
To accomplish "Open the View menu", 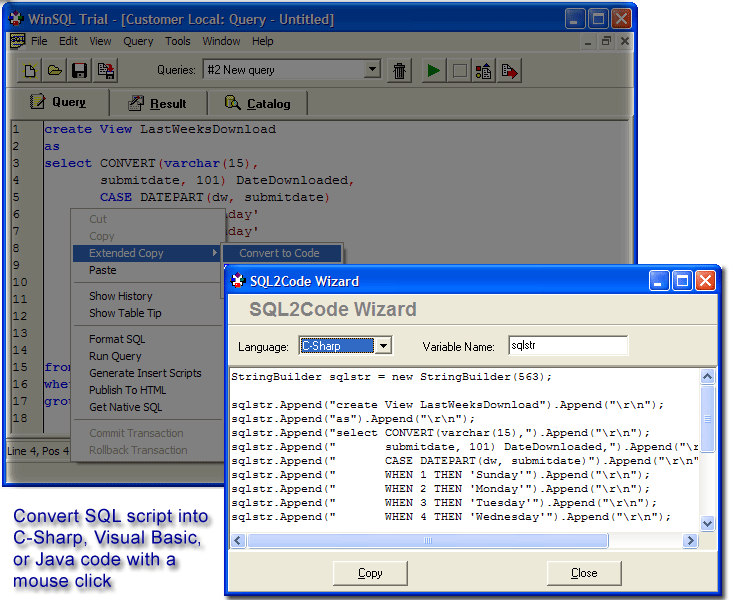I will (x=100, y=41).
